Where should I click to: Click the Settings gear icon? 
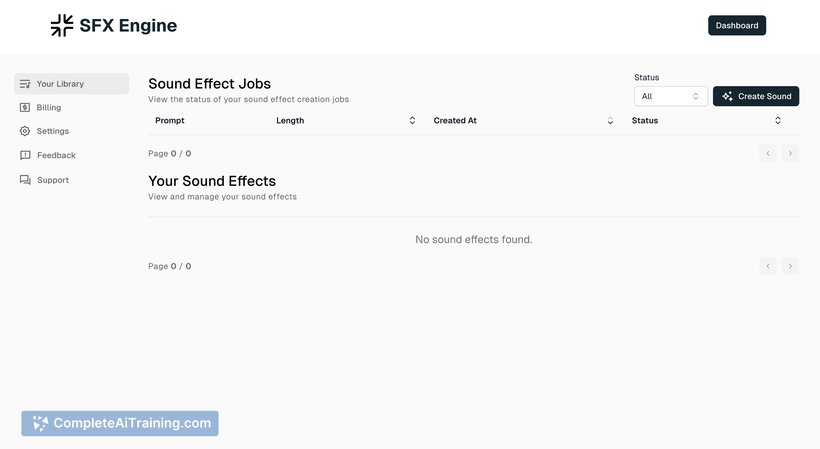(25, 131)
